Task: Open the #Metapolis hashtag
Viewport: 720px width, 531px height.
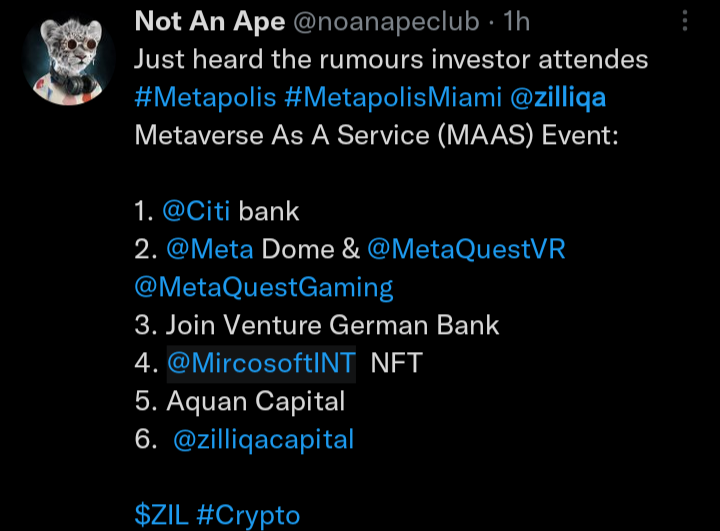Action: coord(205,97)
